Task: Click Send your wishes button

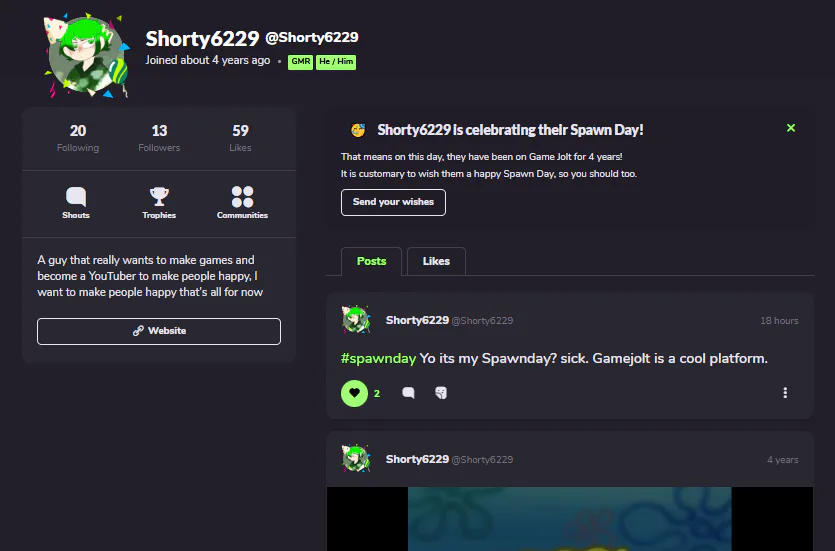Action: coord(393,202)
